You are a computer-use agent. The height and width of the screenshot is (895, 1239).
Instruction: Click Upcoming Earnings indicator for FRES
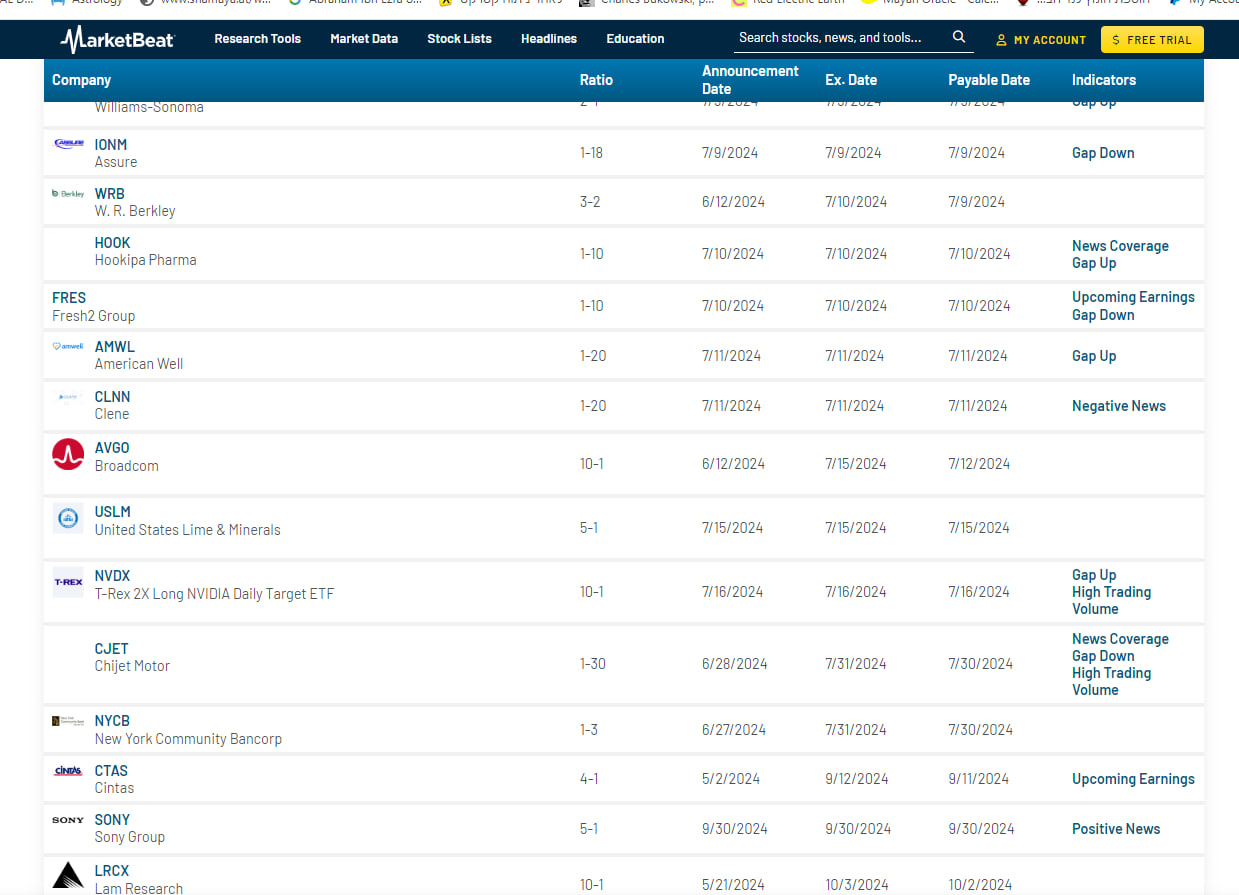[1133, 297]
